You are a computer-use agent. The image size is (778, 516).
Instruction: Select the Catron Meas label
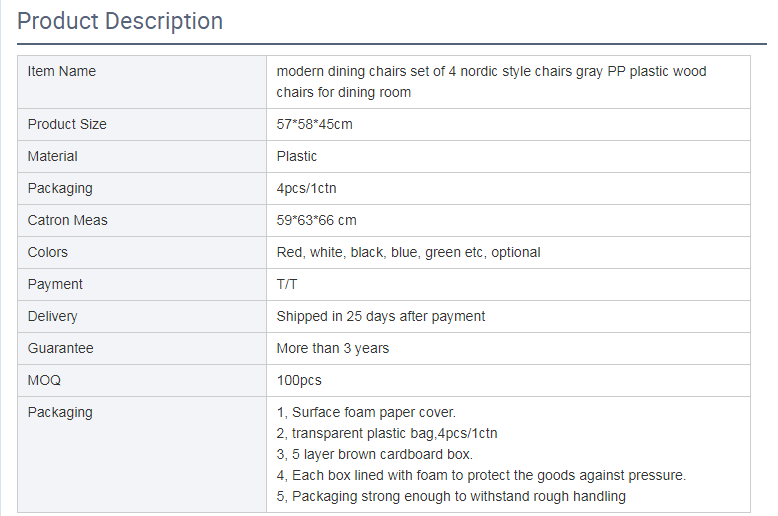(x=67, y=220)
